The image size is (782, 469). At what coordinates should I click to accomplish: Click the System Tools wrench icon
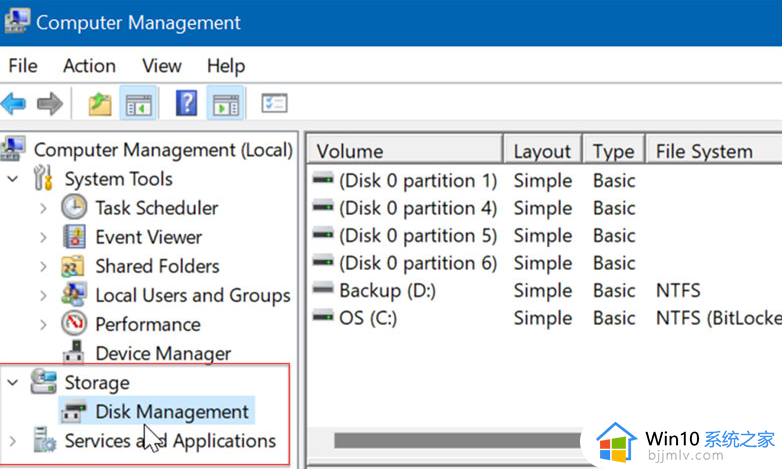(x=43, y=178)
